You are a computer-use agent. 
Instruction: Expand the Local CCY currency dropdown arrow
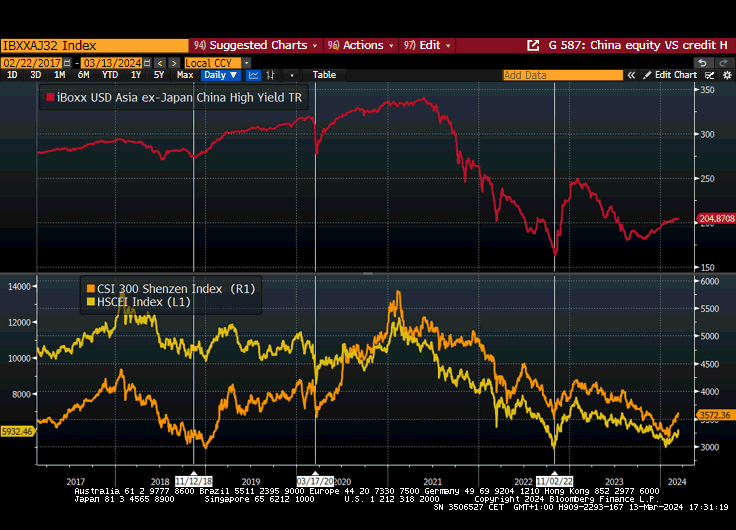(247, 63)
